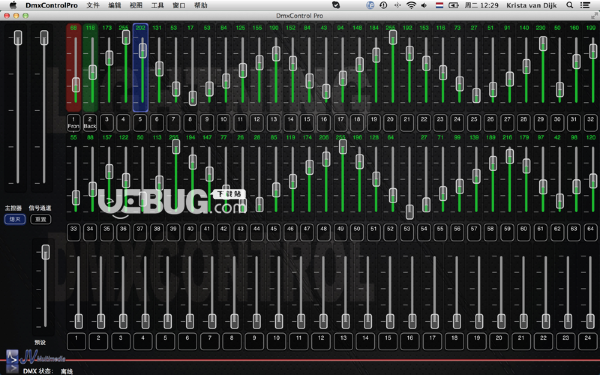The height and width of the screenshot is (375, 600).
Task: Click preset button 12 in bottom row
Action: (x=321, y=341)
